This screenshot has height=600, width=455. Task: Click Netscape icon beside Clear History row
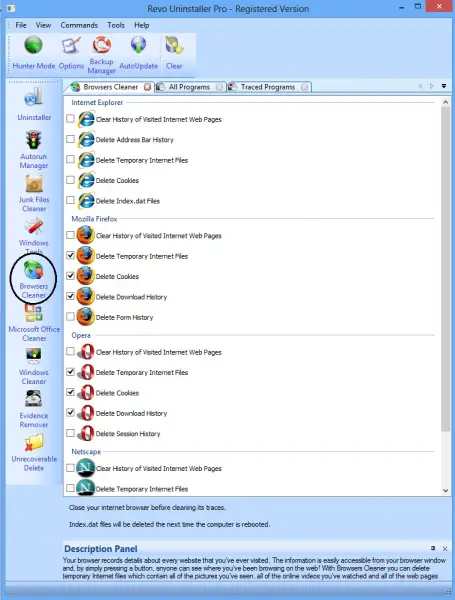[x=85, y=468]
